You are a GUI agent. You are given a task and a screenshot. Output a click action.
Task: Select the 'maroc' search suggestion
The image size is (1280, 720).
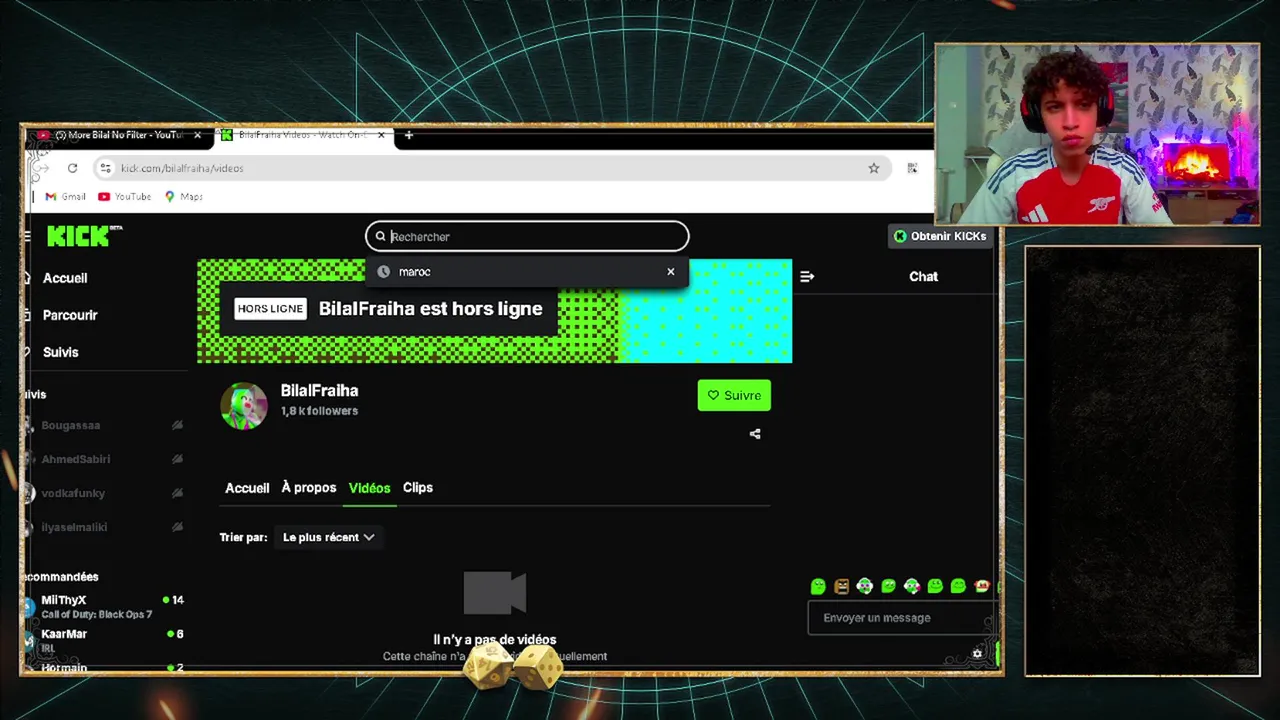pos(527,272)
